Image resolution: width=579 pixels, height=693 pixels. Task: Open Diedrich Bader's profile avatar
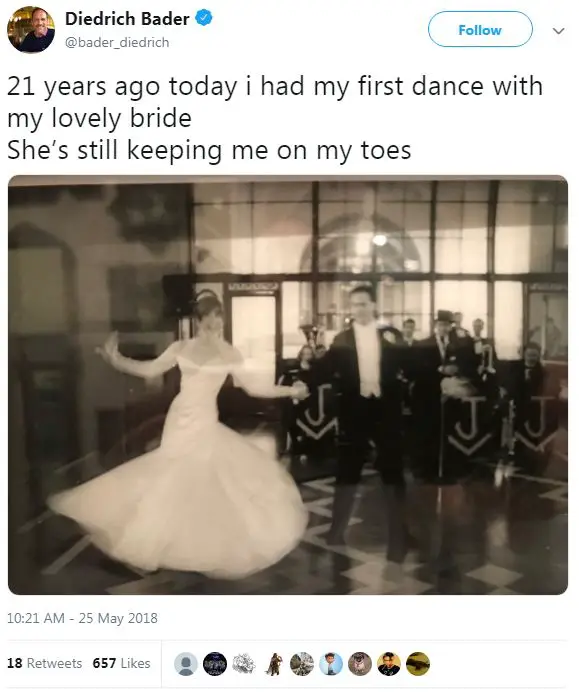(x=31, y=30)
